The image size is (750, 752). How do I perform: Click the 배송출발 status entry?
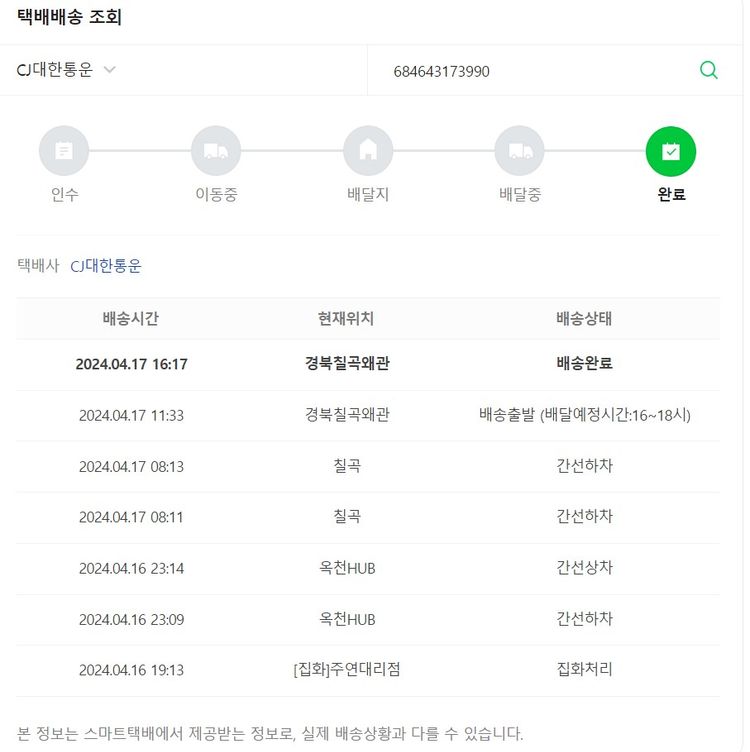(584, 415)
